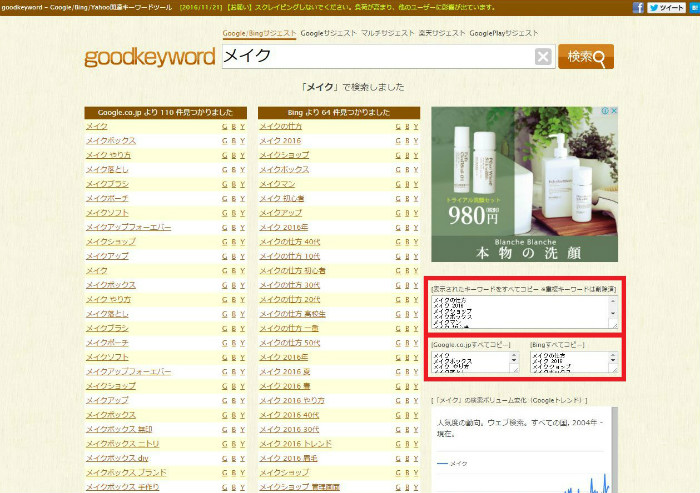This screenshot has width=700, height=493.
Task: Open Bing keyword メイク 2016 眉毛
Action: coord(288,458)
